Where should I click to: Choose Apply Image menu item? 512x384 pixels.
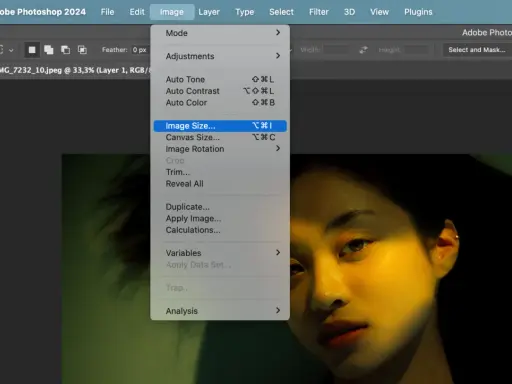click(x=220, y=218)
